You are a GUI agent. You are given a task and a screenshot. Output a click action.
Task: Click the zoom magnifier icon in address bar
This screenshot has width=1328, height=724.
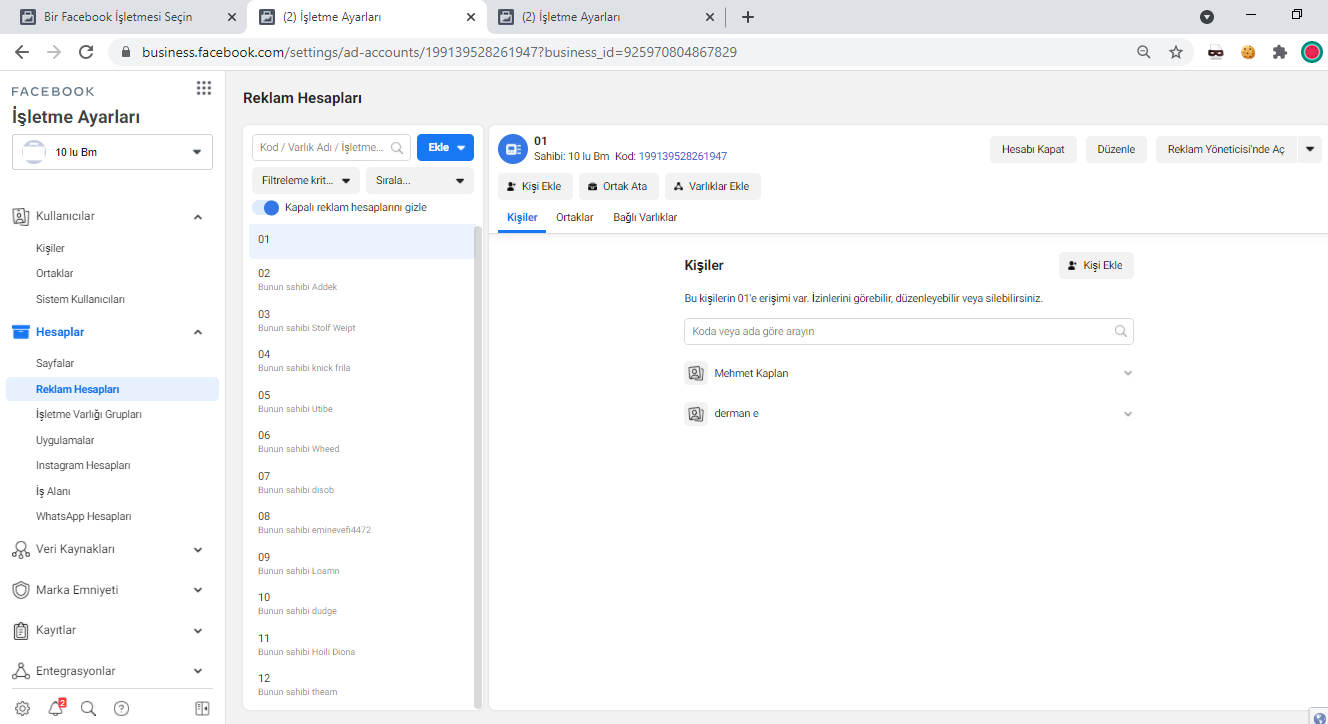click(x=1144, y=52)
